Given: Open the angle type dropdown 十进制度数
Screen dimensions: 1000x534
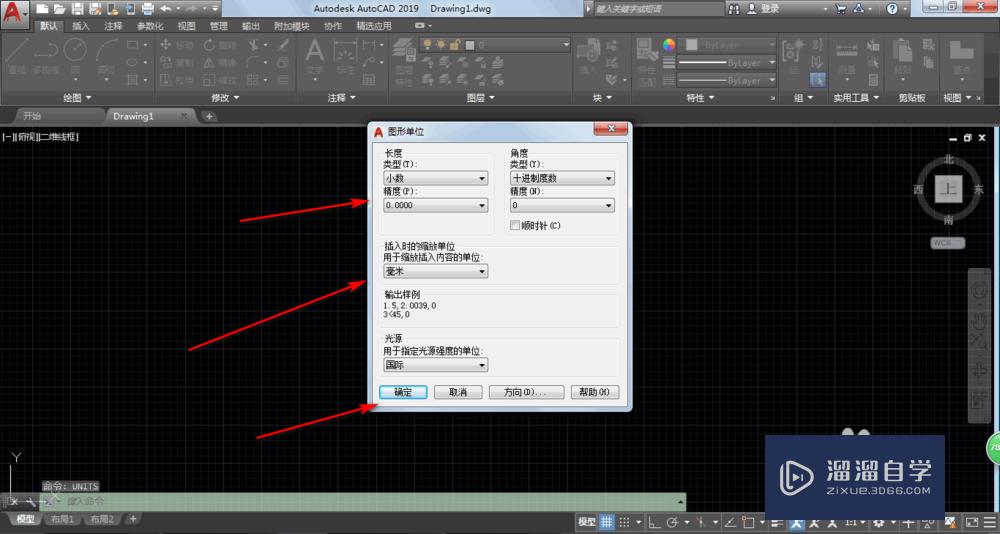Looking at the screenshot, I should point(562,179).
